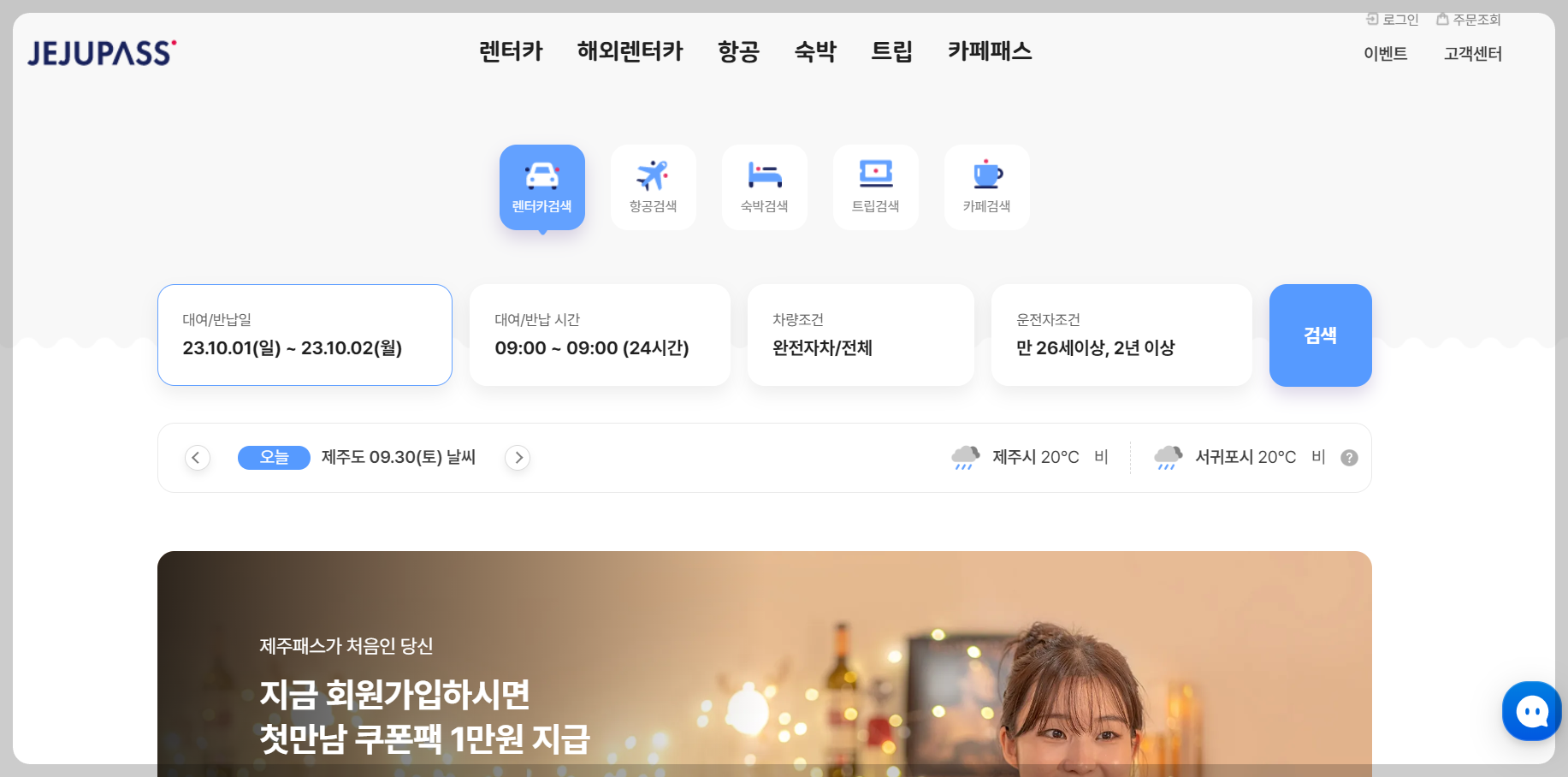The height and width of the screenshot is (777, 1568).
Task: Open the chat support bubble icon
Action: [1532, 711]
